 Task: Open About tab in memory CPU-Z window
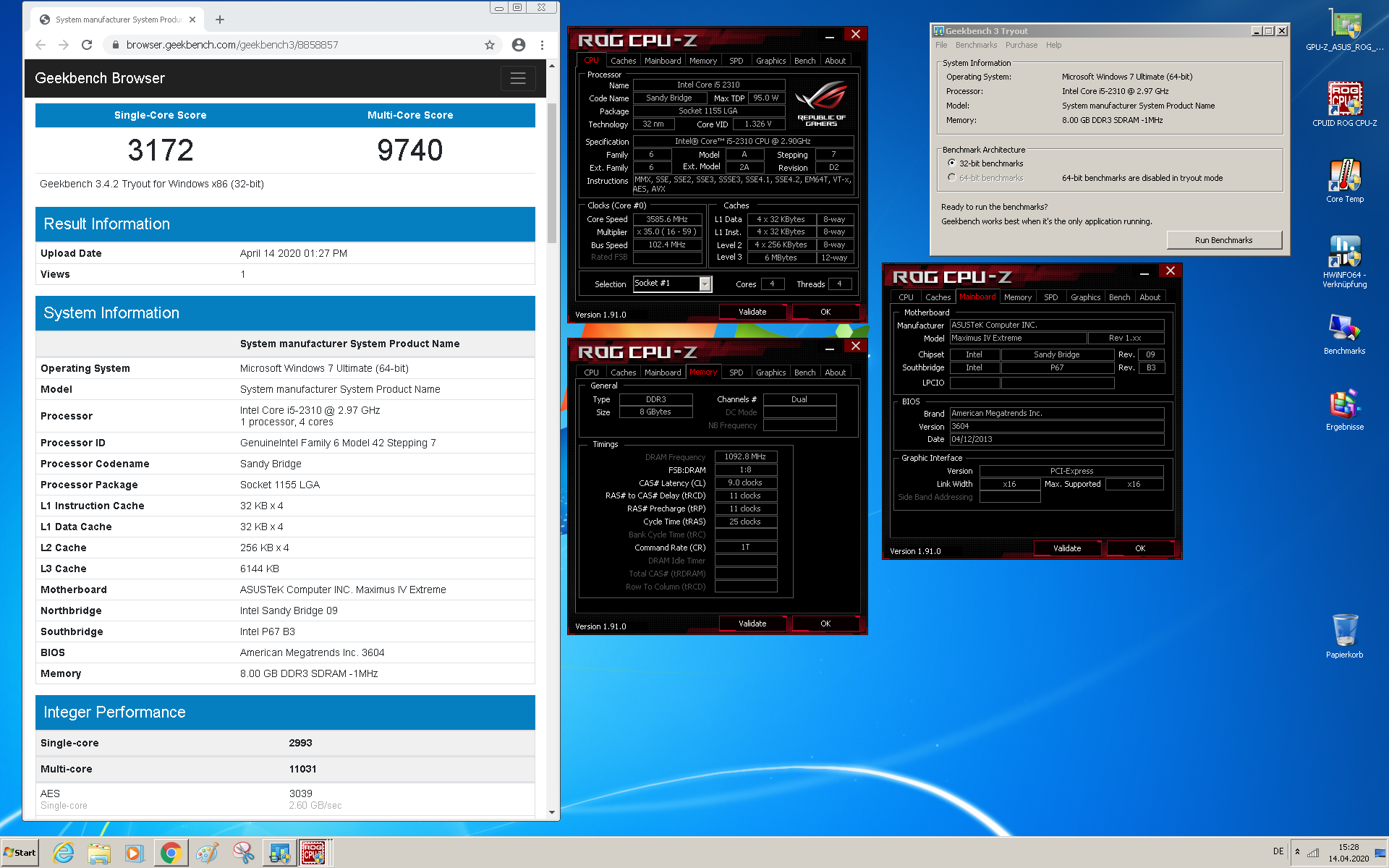[x=836, y=373]
